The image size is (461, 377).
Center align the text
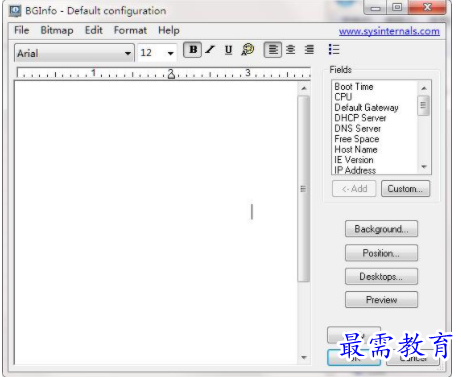291,50
